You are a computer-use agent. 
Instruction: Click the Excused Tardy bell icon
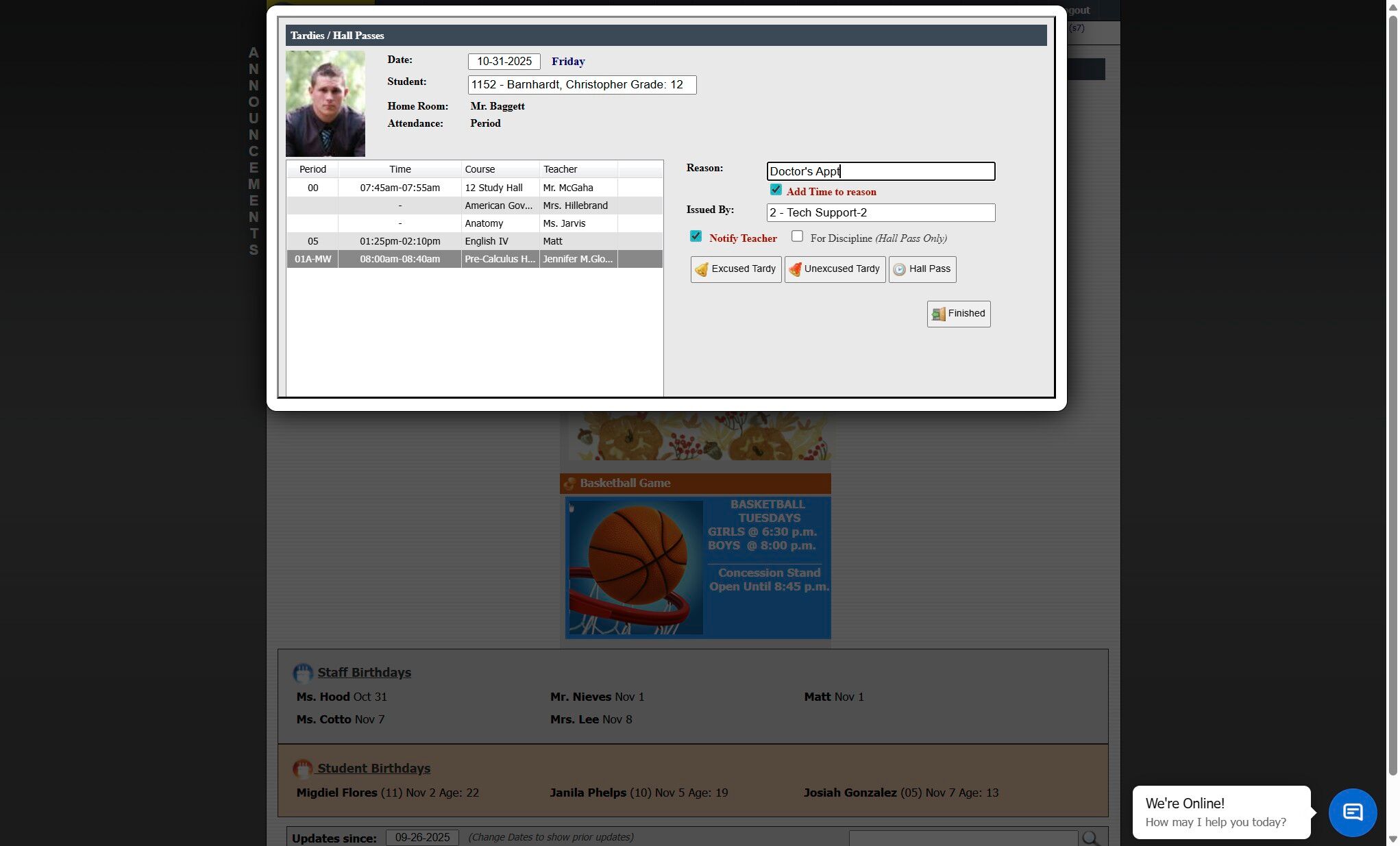(701, 269)
